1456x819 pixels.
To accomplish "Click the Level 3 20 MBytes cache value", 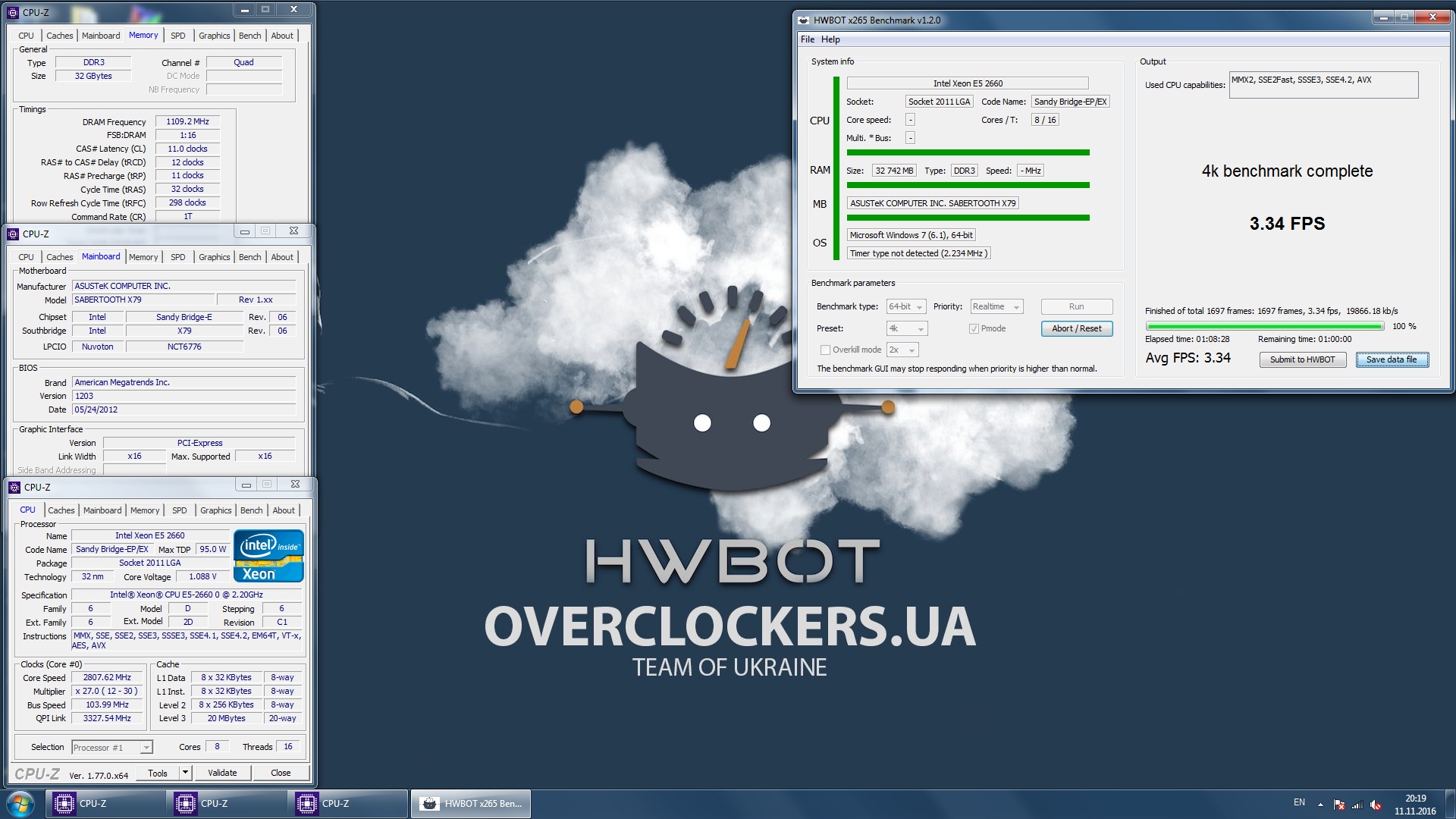I will click(226, 719).
